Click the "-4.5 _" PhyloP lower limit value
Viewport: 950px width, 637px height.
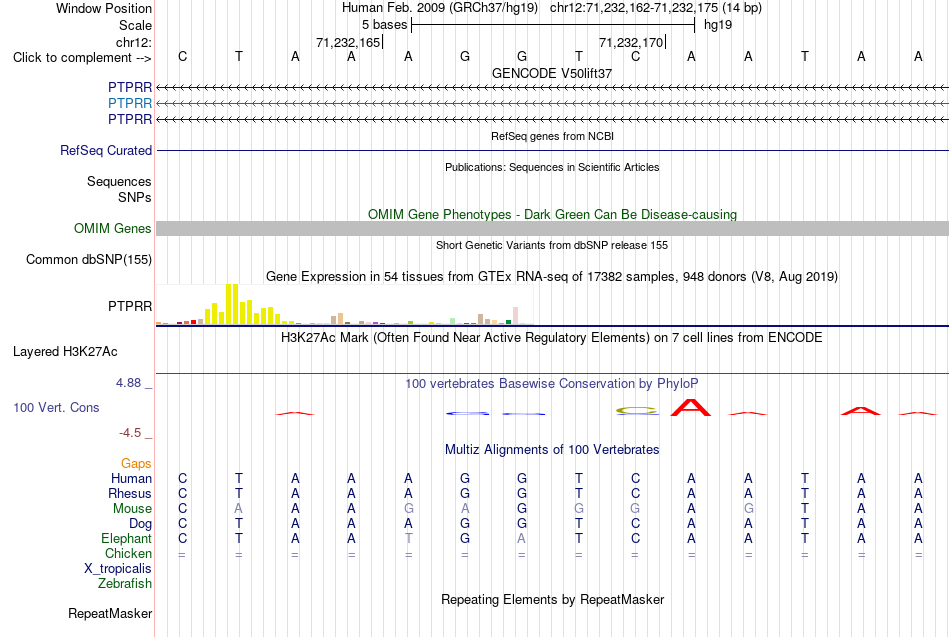pos(135,433)
